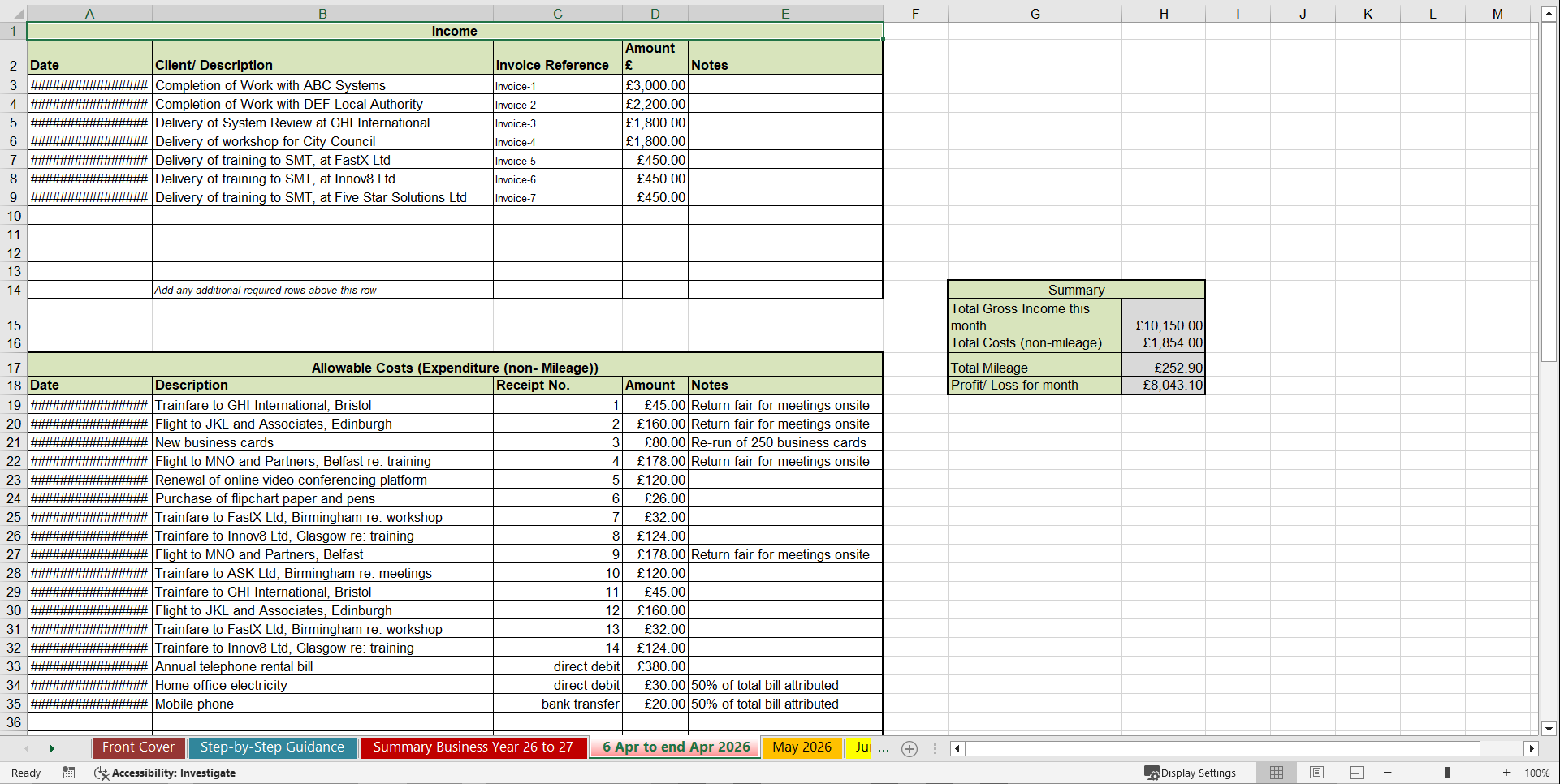Open the partially visible Ju sheet tab
Screen dimensions: 1560x784
point(859,747)
